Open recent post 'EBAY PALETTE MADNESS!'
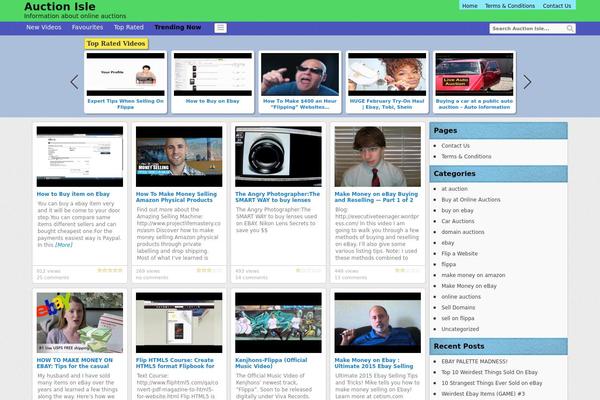Screen dimensions: 600x400 pyautogui.click(x=474, y=361)
